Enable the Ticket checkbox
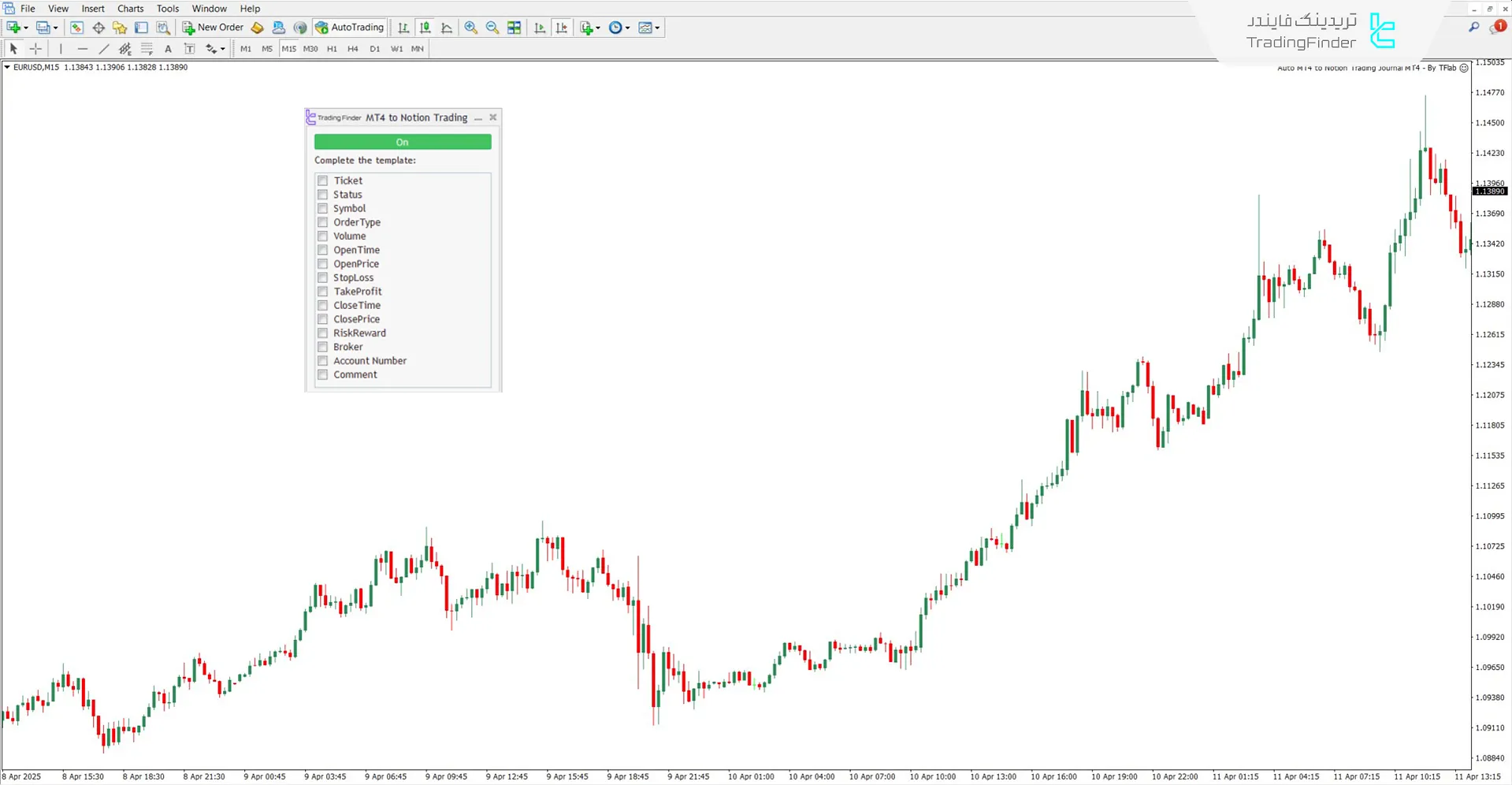The height and width of the screenshot is (785, 1512). click(x=322, y=180)
